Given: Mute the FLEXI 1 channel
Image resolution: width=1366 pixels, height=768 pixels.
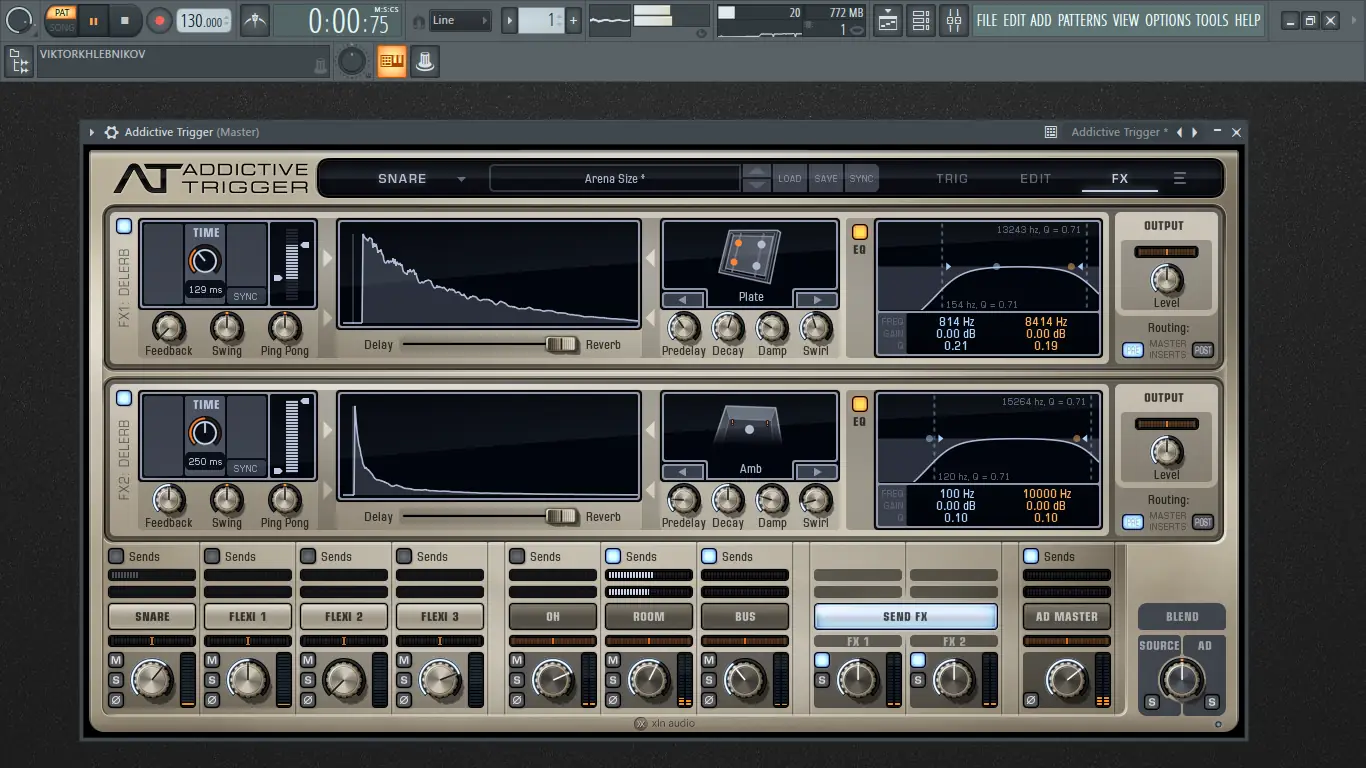Looking at the screenshot, I should tap(212, 660).
